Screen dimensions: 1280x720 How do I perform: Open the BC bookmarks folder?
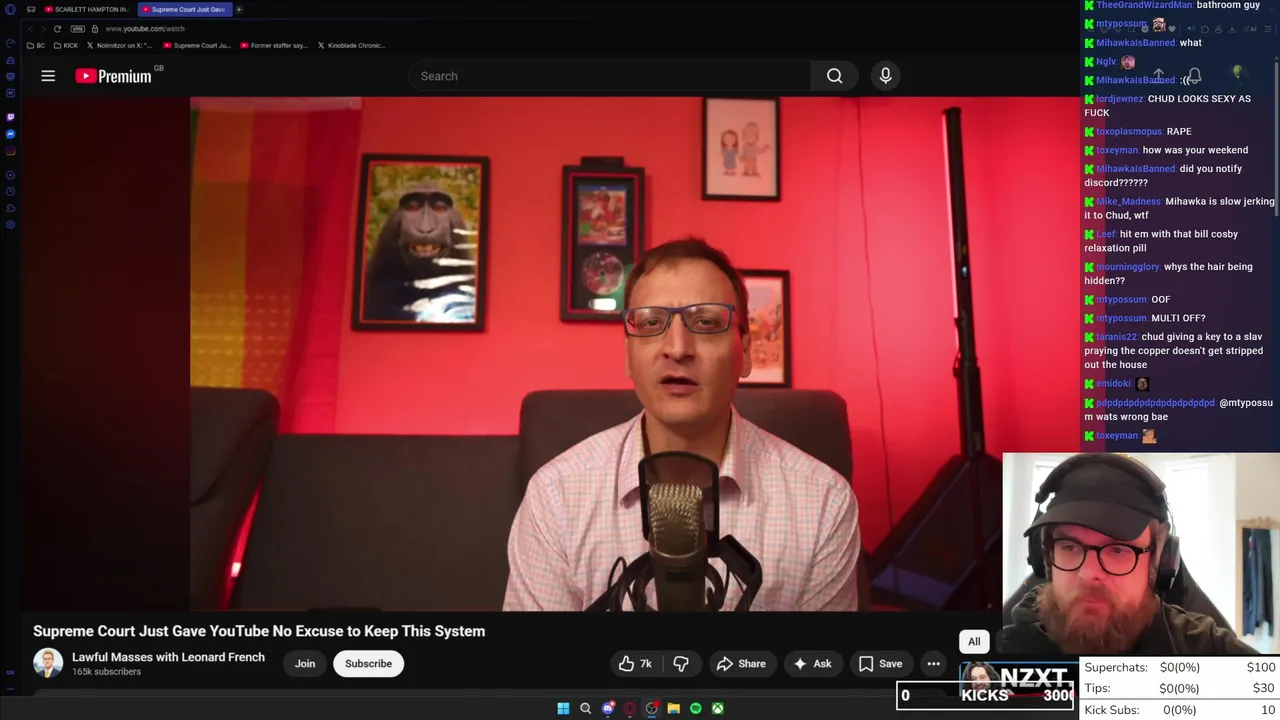click(x=36, y=45)
